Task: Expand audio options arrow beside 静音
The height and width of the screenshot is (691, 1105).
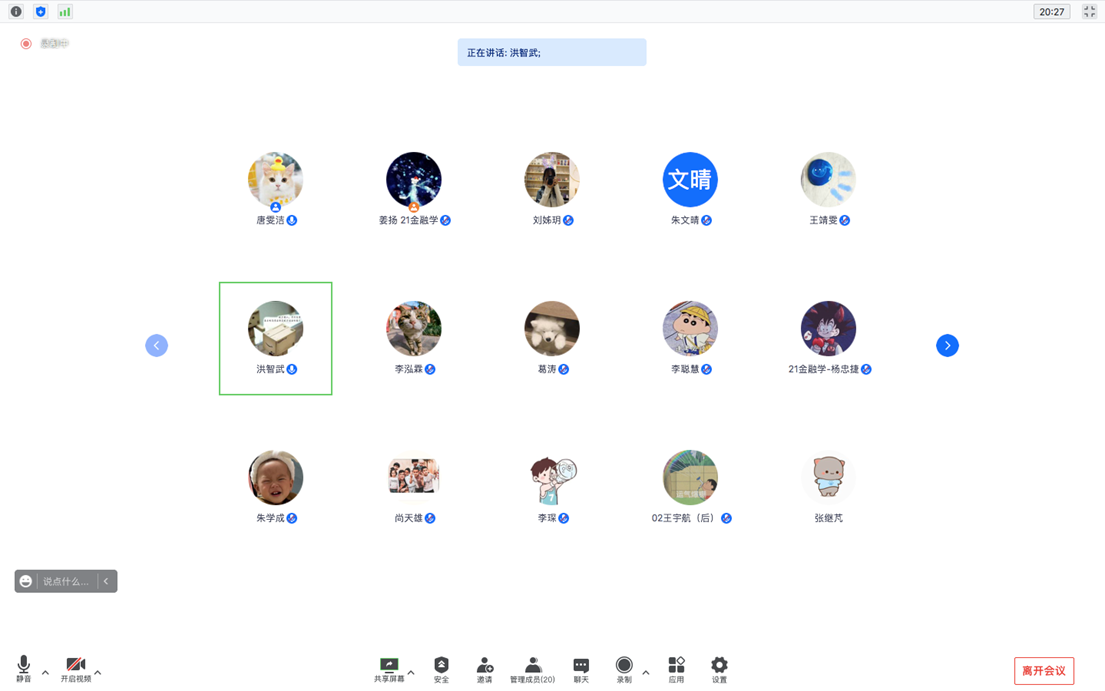Action: tap(45, 673)
